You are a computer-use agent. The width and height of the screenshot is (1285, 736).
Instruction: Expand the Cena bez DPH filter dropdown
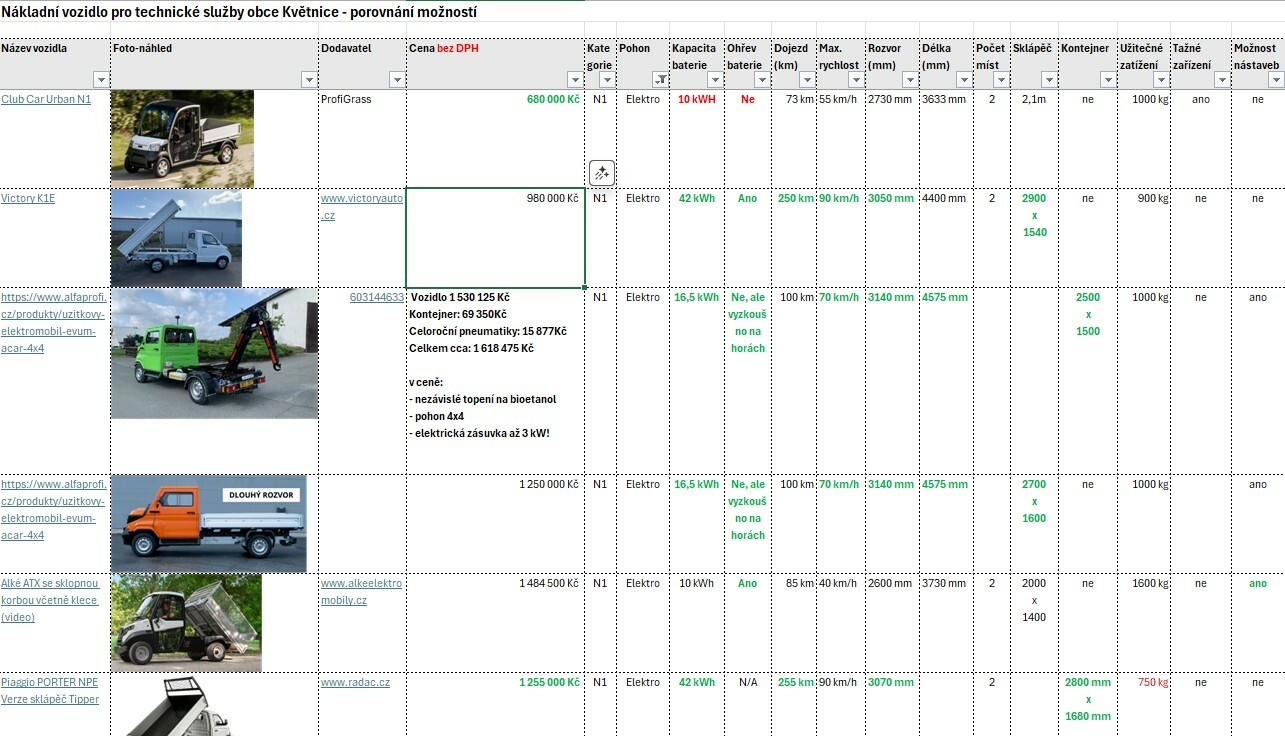tap(575, 80)
